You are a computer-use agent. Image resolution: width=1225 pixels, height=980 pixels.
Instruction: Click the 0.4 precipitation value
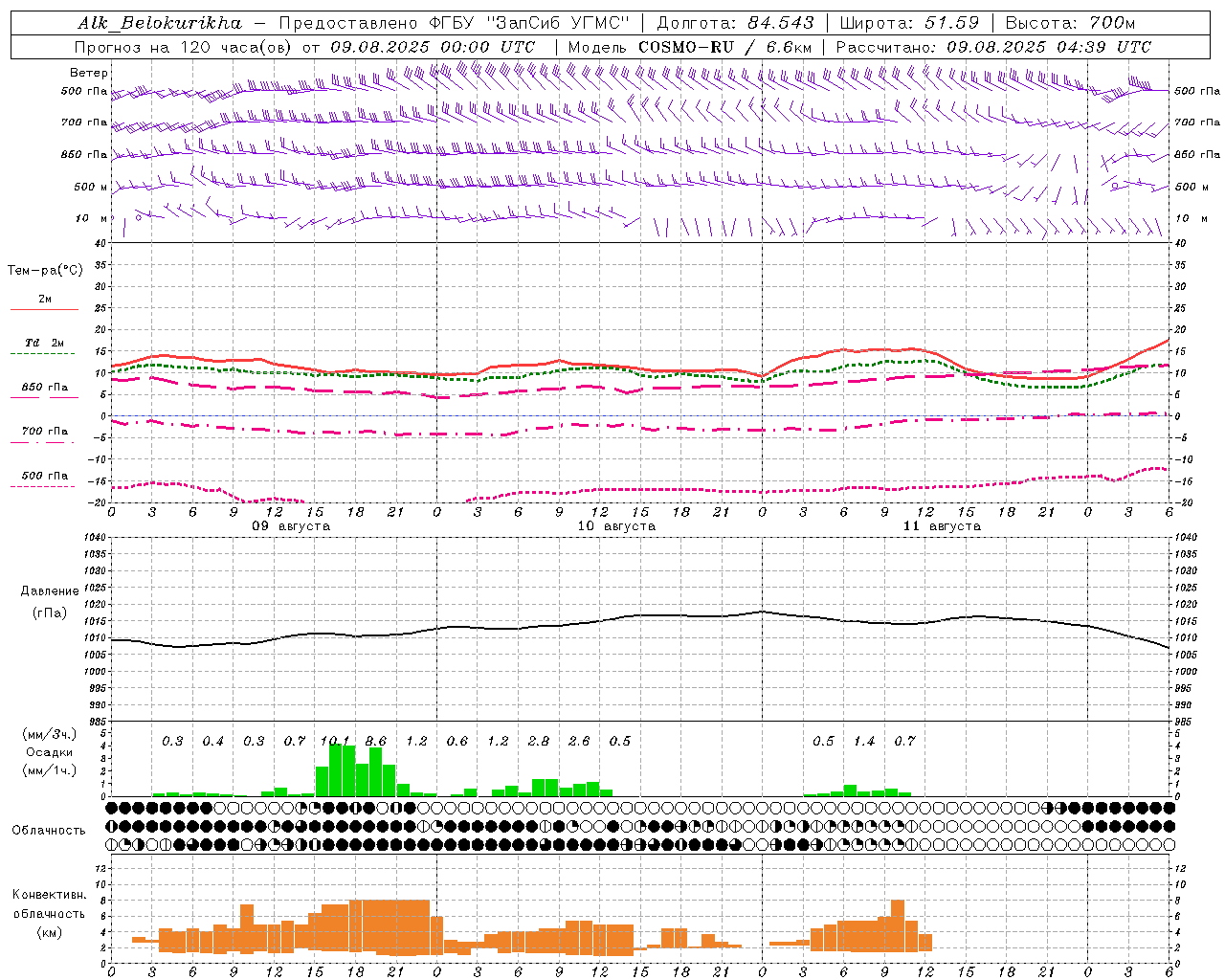coord(213,742)
